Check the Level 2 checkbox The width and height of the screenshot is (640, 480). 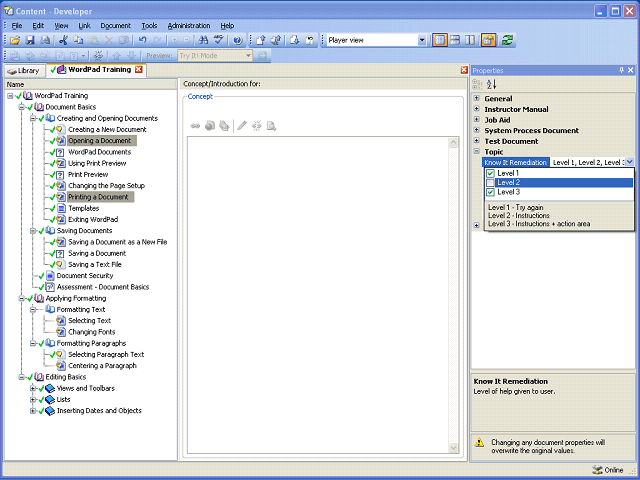click(x=490, y=183)
